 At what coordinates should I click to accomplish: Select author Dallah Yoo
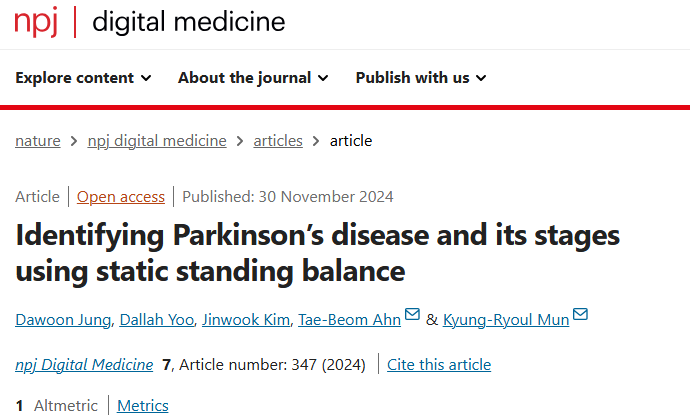pyautogui.click(x=157, y=320)
